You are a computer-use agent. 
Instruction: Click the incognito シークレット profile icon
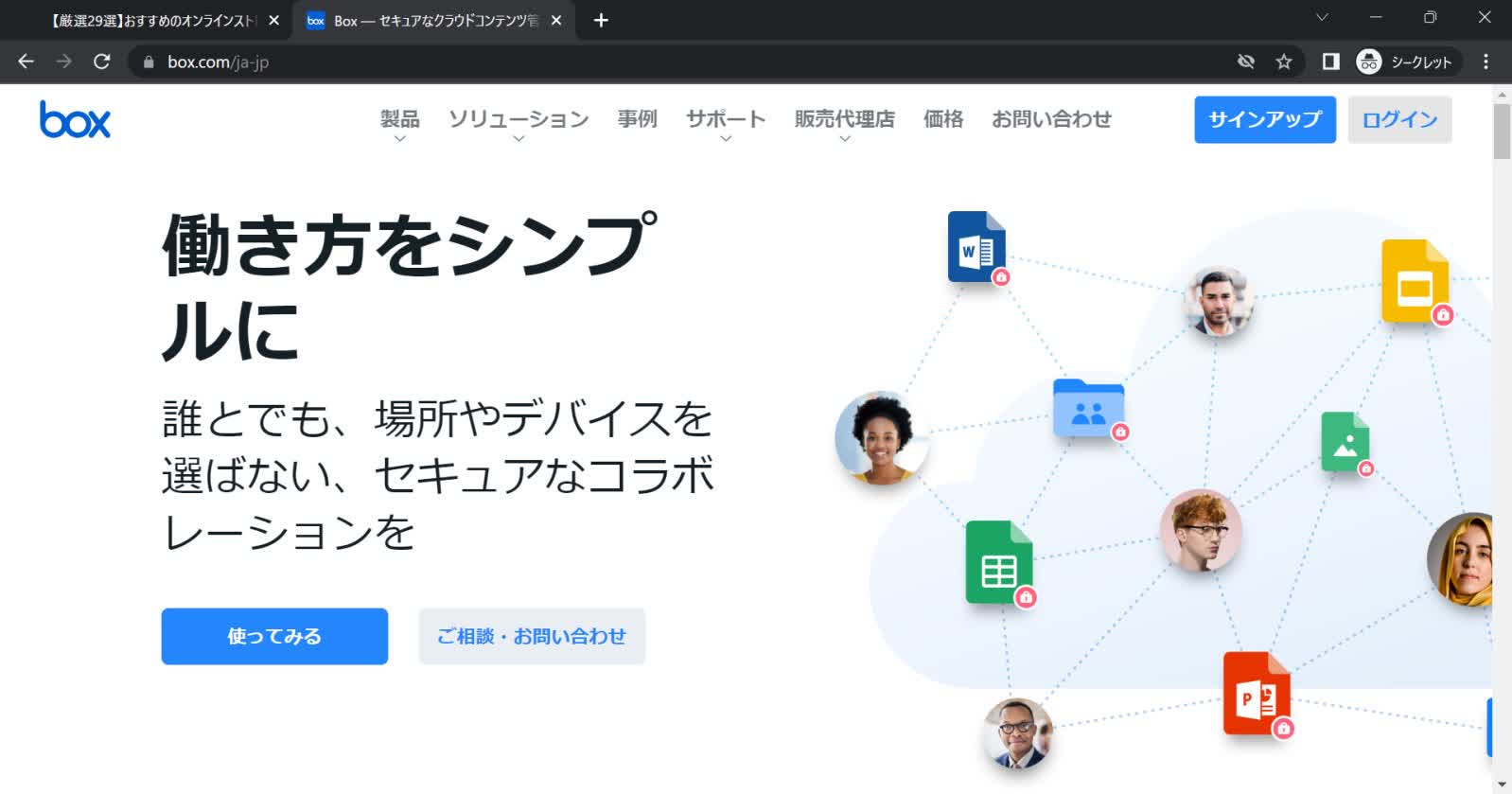pyautogui.click(x=1368, y=62)
